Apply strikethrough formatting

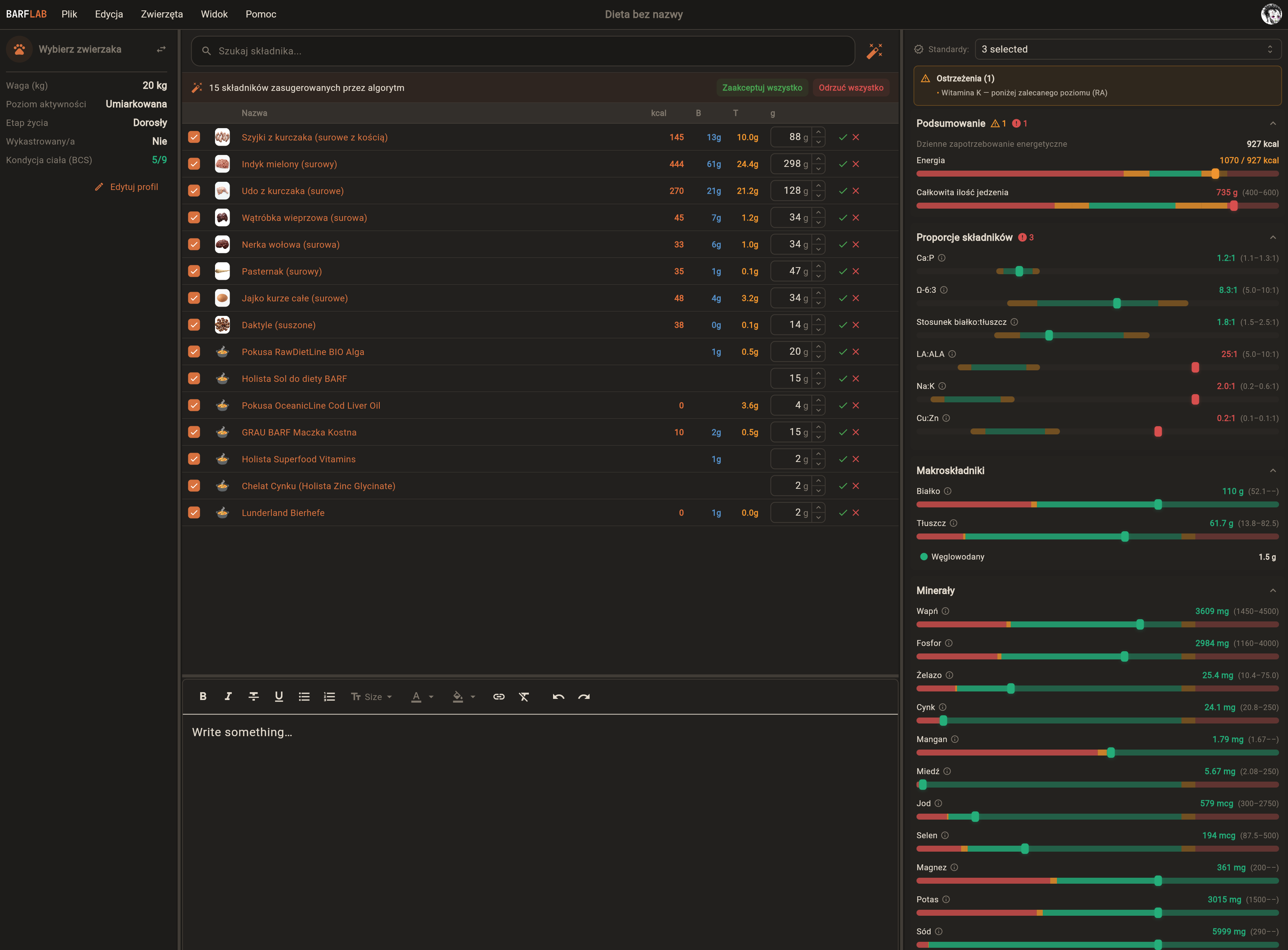click(253, 696)
